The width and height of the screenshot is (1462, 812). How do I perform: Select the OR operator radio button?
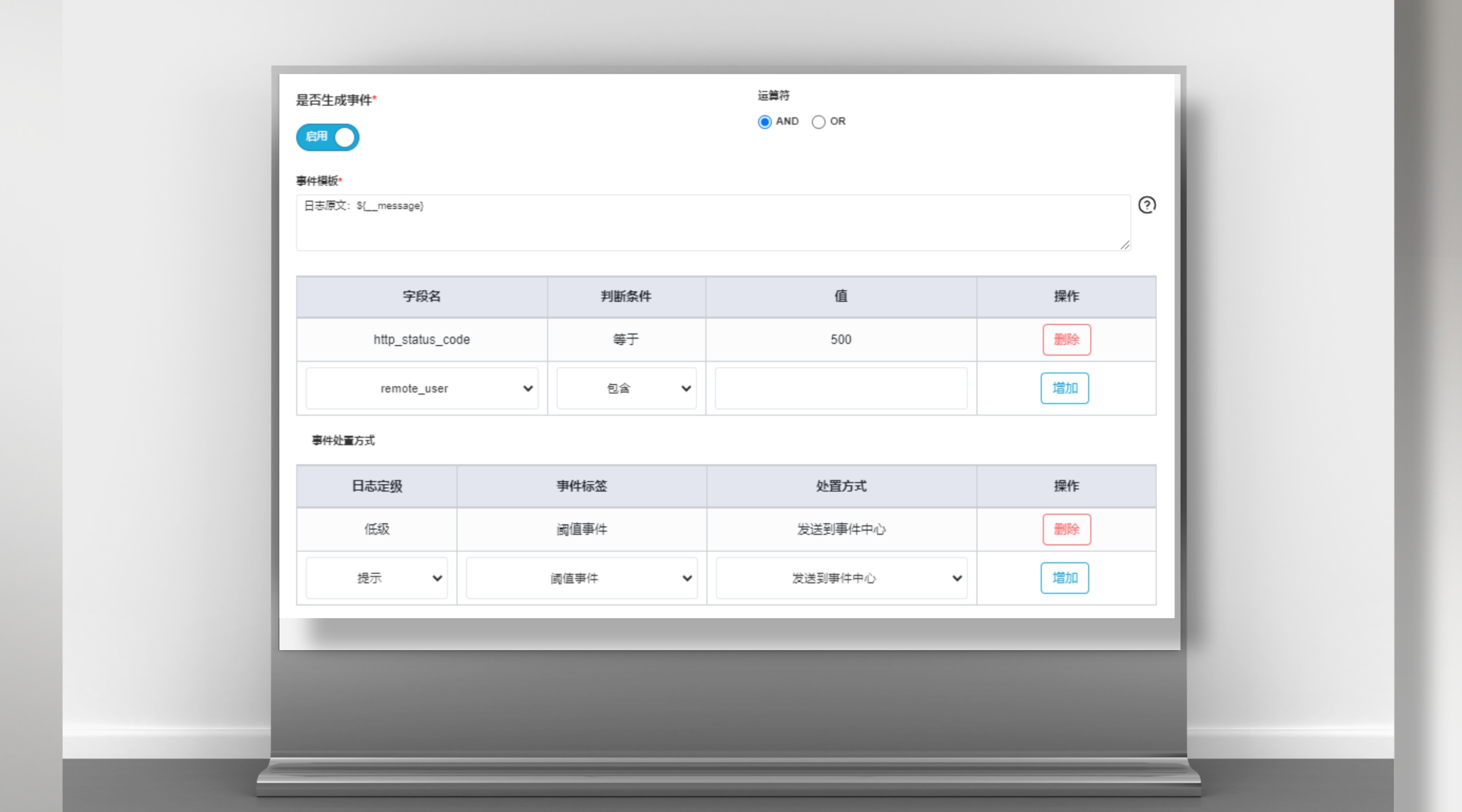click(818, 122)
